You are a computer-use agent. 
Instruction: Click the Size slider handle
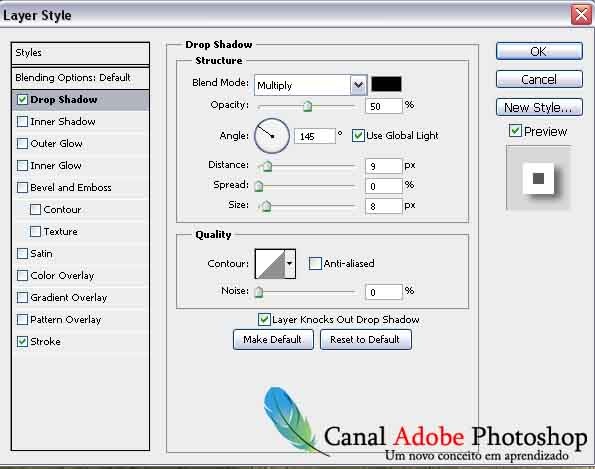pyautogui.click(x=266, y=206)
